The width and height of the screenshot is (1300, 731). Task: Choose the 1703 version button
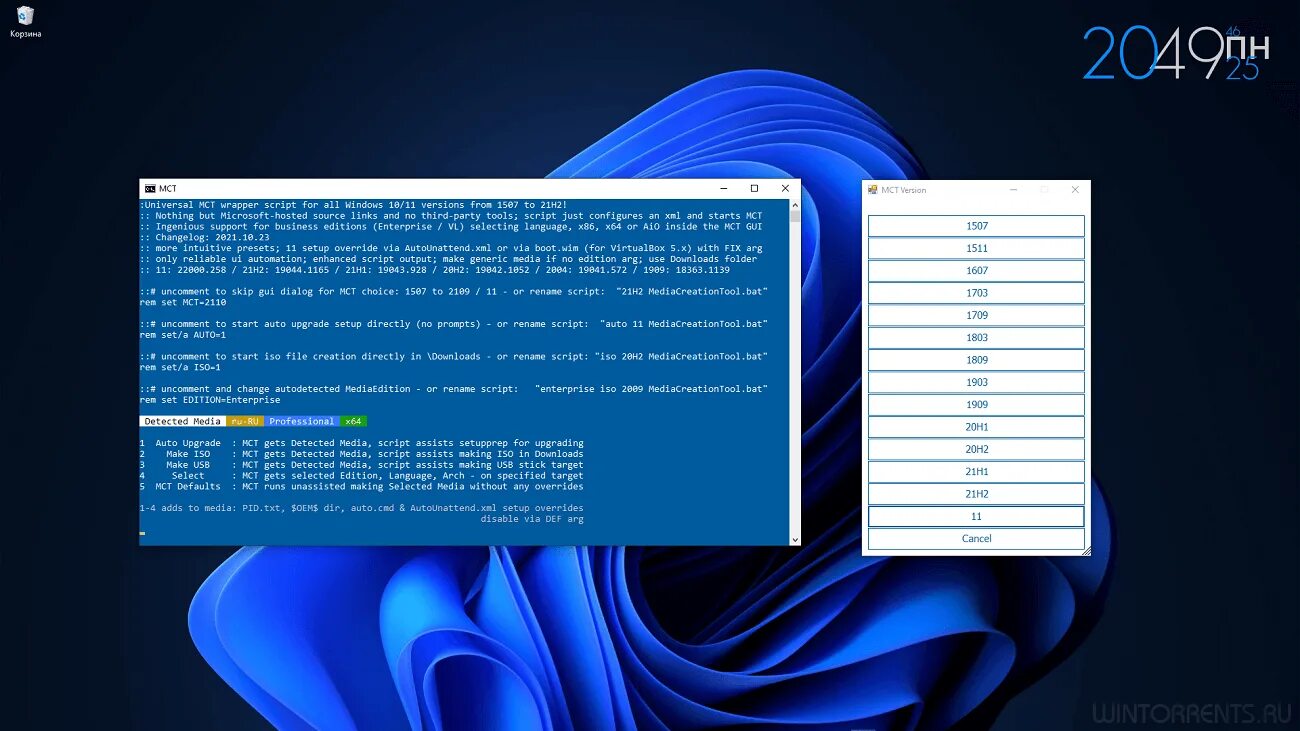coord(976,293)
